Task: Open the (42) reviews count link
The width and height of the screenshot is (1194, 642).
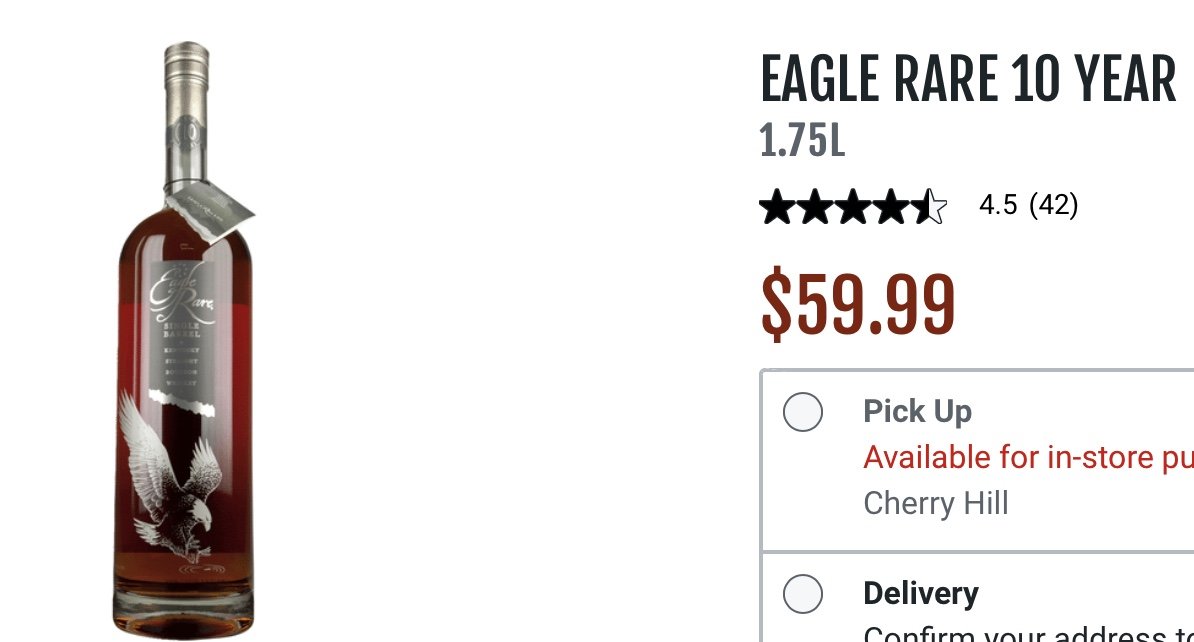Action: (x=1053, y=205)
